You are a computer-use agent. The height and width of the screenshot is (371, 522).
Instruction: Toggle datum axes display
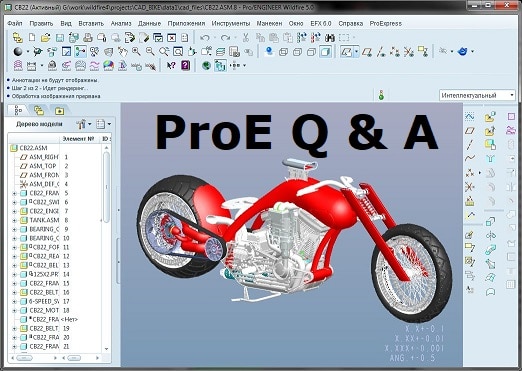click(381, 52)
